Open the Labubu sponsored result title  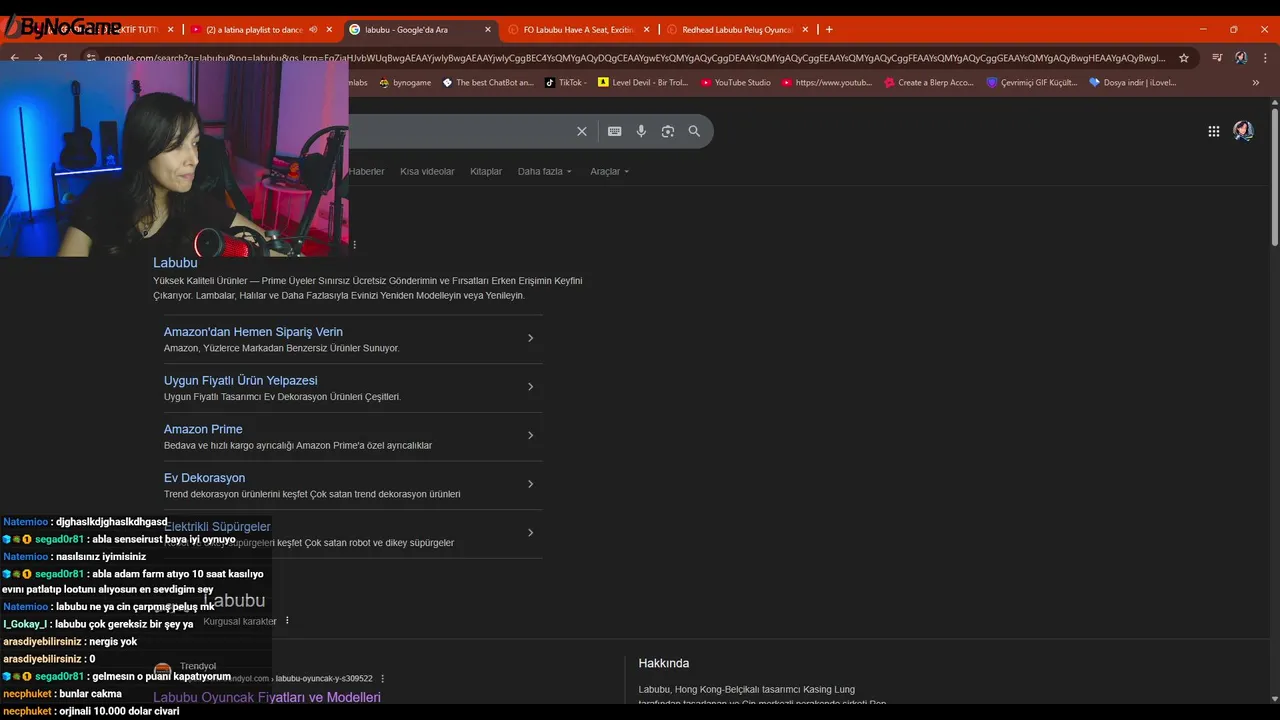(x=175, y=263)
